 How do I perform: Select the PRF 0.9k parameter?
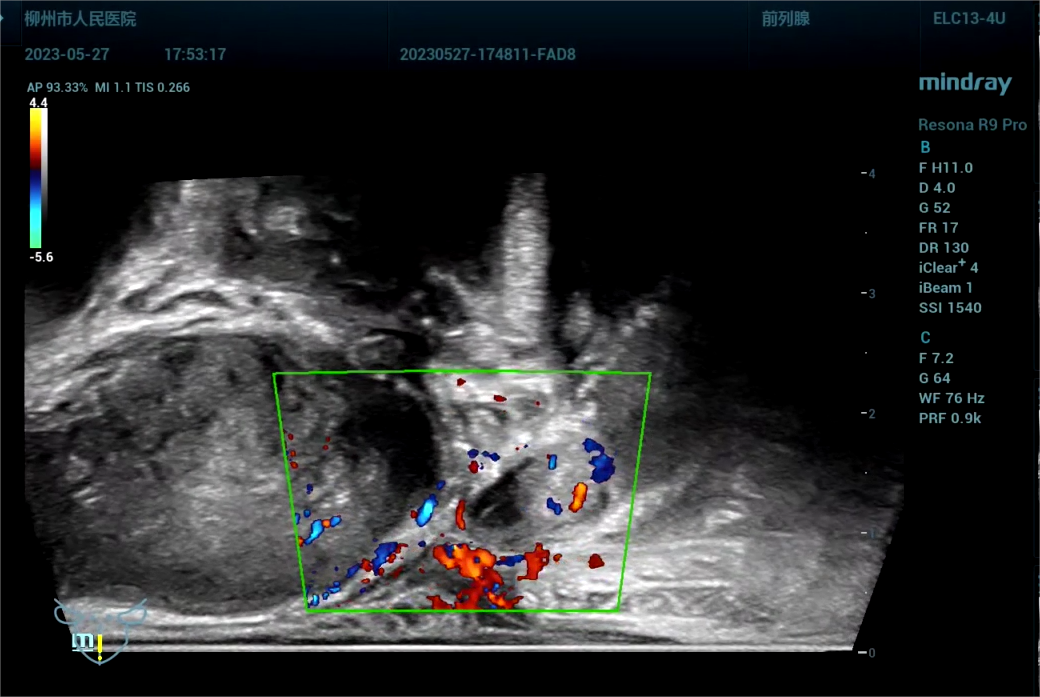pyautogui.click(x=949, y=418)
